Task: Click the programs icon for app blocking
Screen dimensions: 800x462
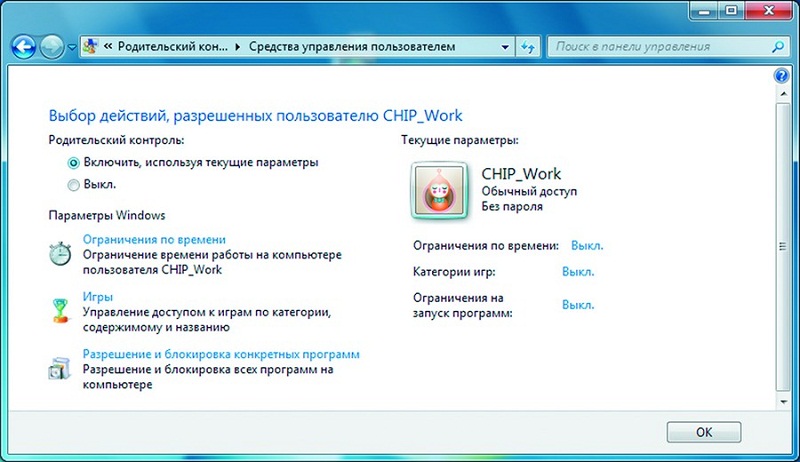Action: [x=59, y=368]
